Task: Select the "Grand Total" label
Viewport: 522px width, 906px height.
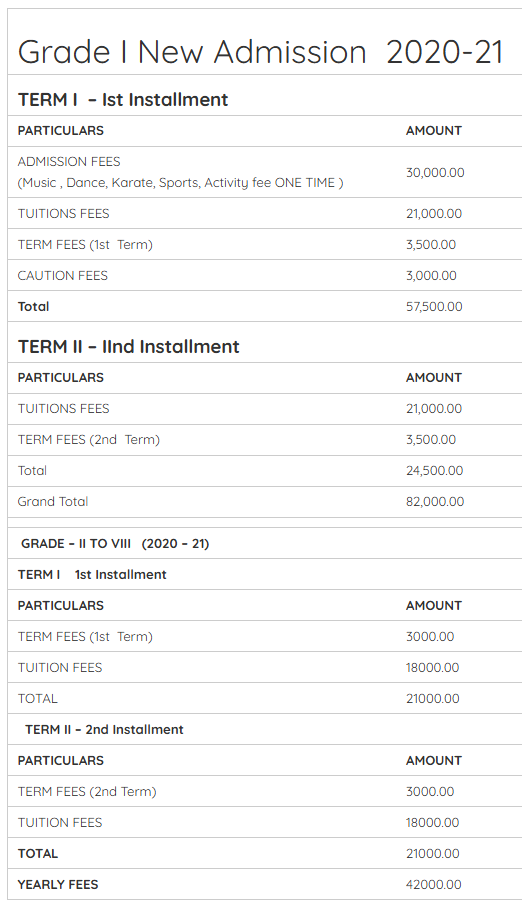Action: (53, 502)
